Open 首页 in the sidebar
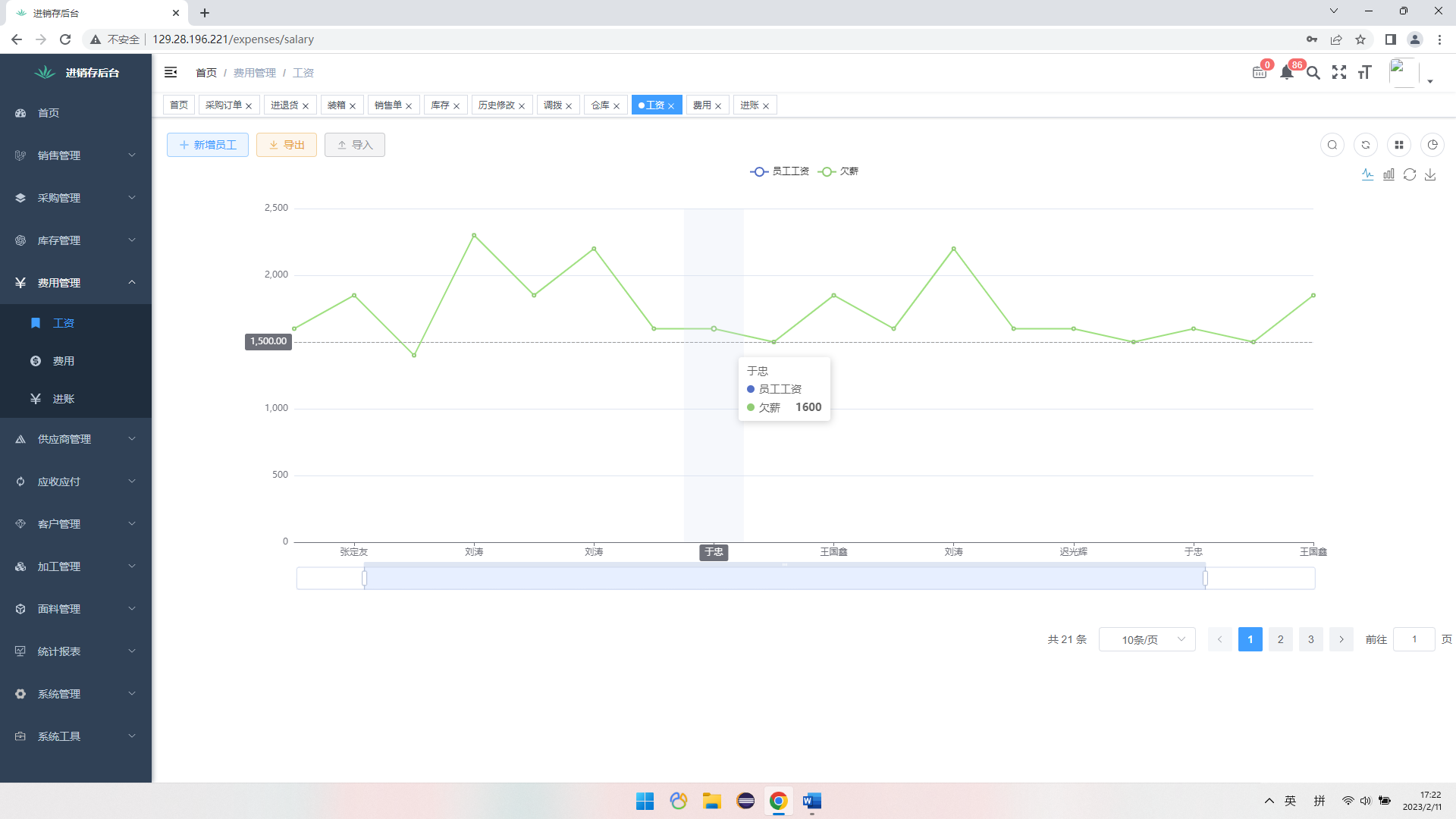 coord(76,113)
